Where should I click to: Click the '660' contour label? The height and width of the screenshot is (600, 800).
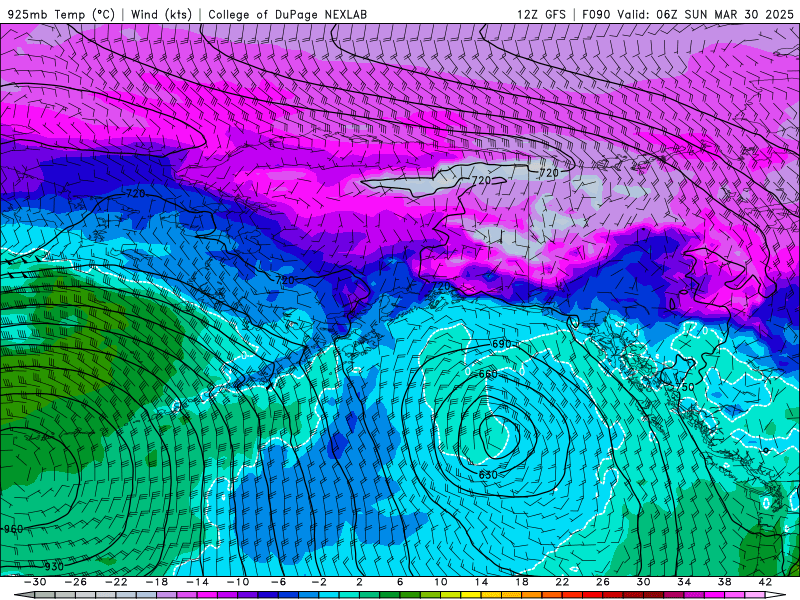pos(488,374)
